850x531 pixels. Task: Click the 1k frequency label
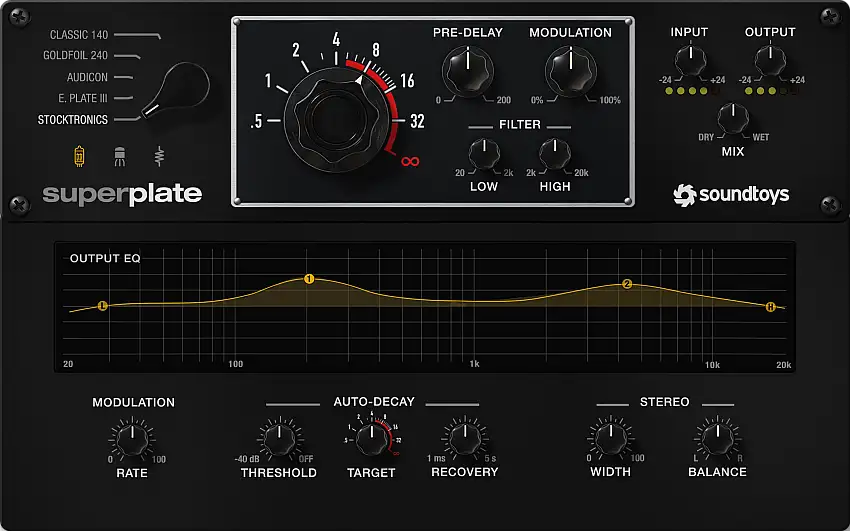click(x=474, y=364)
